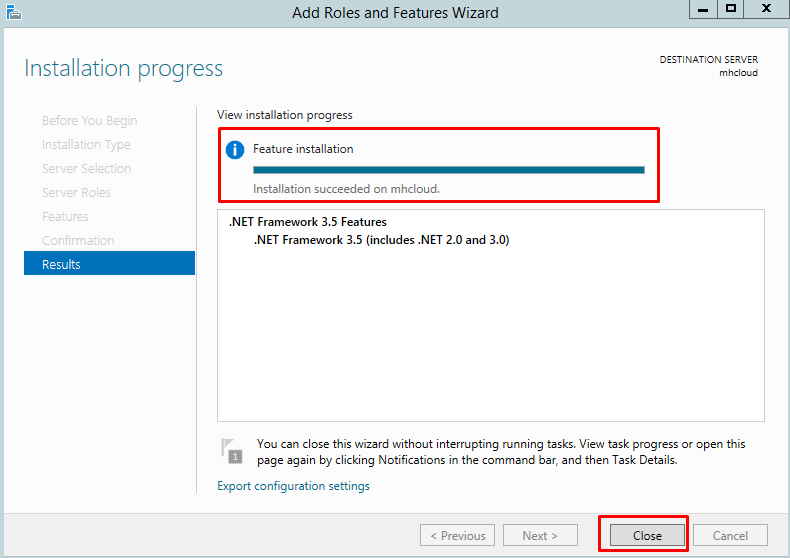Maximize the wizard window
Screen dimensions: 790x558
click(x=731, y=9)
